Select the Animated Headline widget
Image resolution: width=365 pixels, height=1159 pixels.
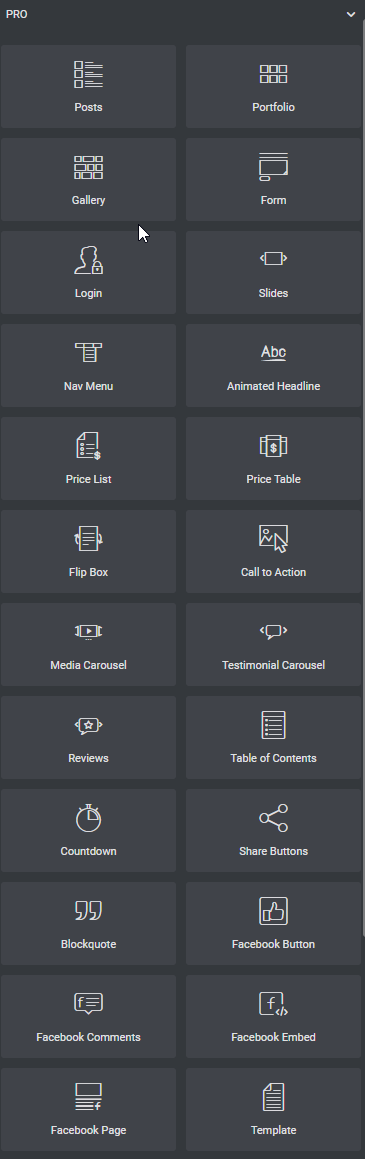[x=273, y=366]
